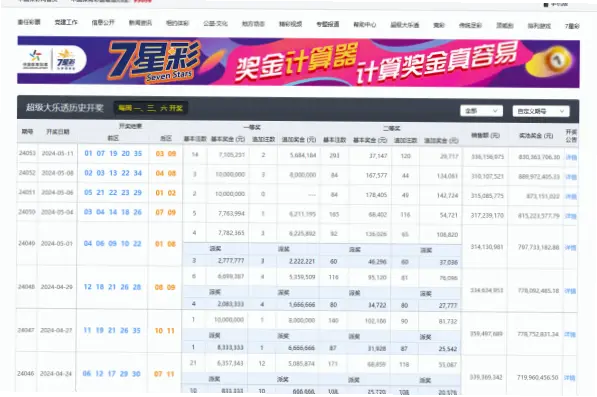The image size is (597, 397).
Task: Click sales figure 317,239,170
Action: click(x=487, y=215)
